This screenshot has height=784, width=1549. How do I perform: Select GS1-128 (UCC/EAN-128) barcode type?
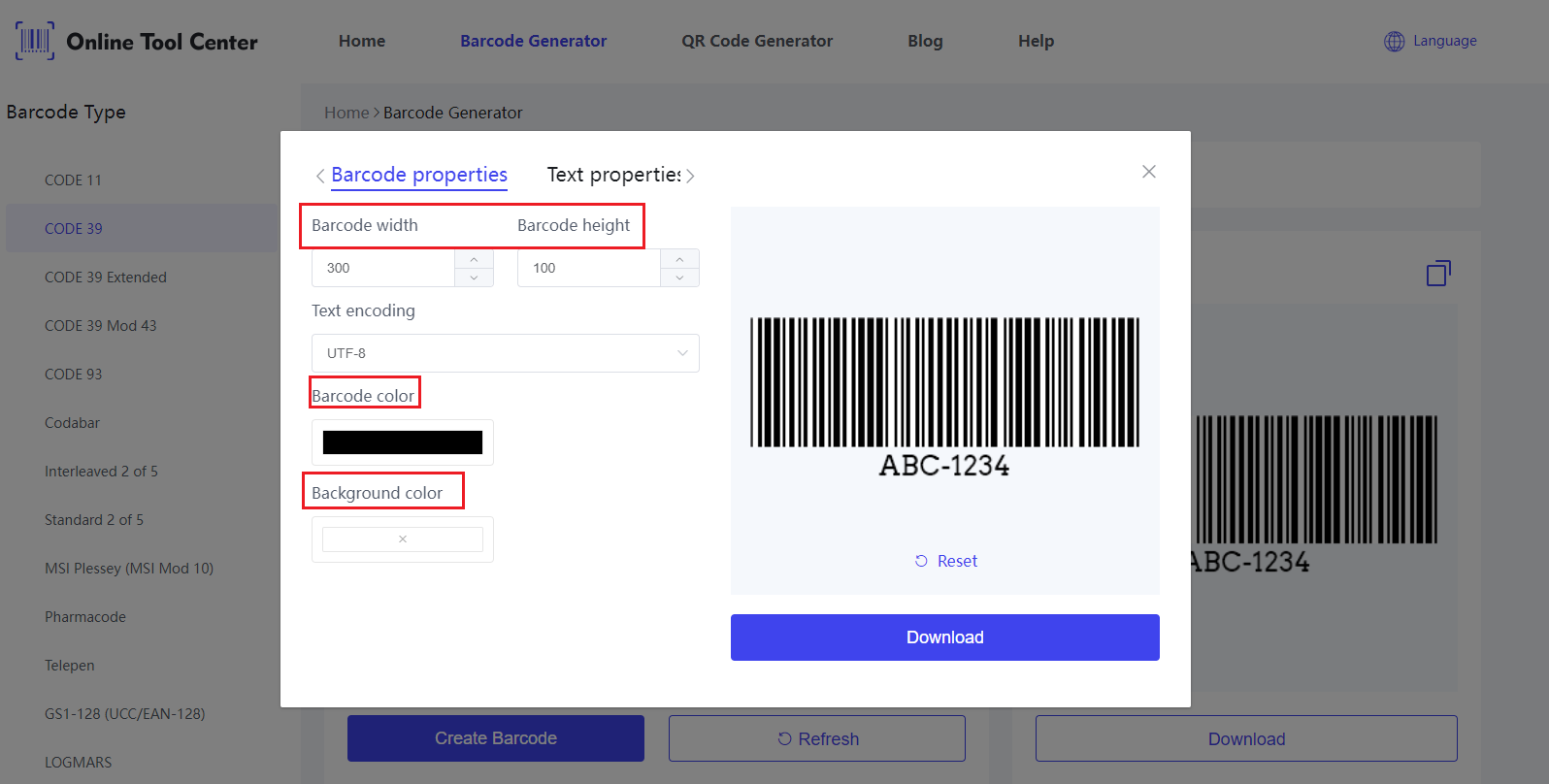(x=125, y=714)
